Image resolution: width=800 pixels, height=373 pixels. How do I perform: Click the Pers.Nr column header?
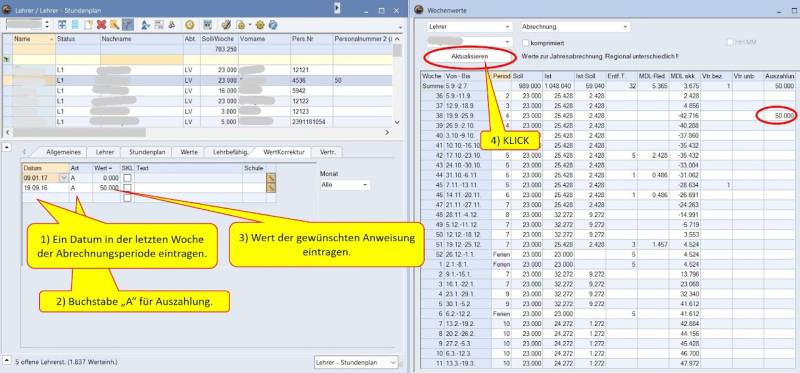[x=311, y=39]
